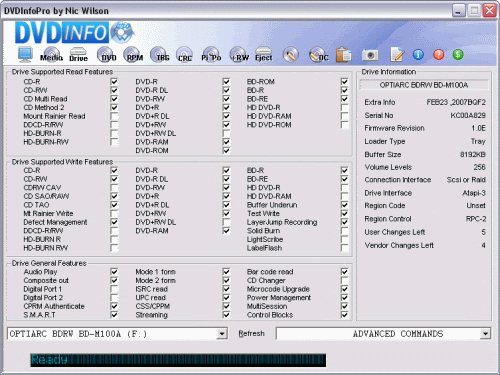Open the red help icon
Image resolution: width=500 pixels, height=375 pixels.
pyautogui.click(x=439, y=54)
